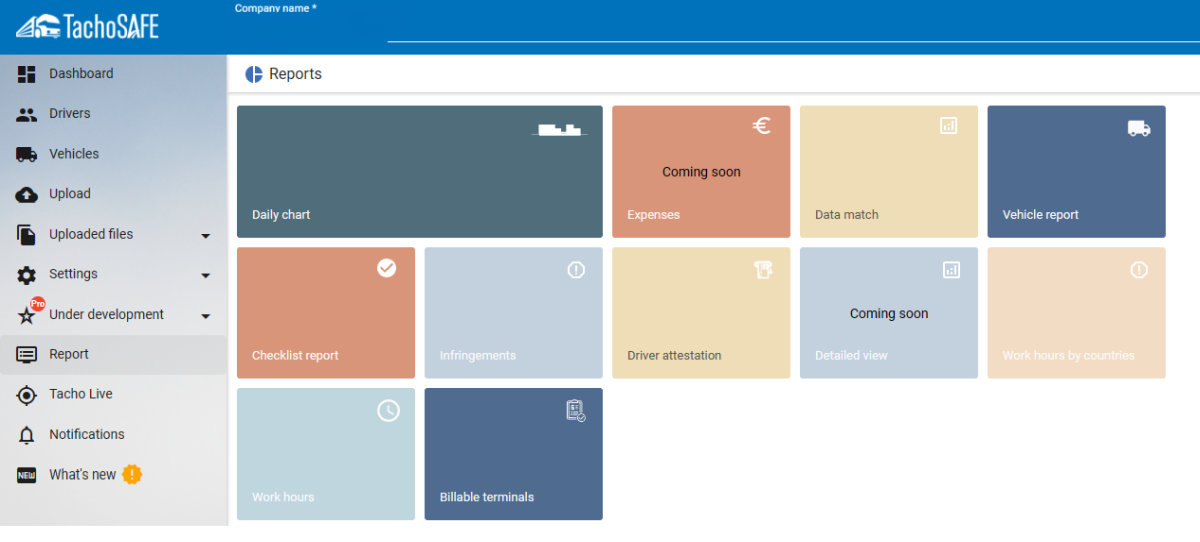Click the Notifications bell icon
The height and width of the screenshot is (542, 1200).
point(27,435)
